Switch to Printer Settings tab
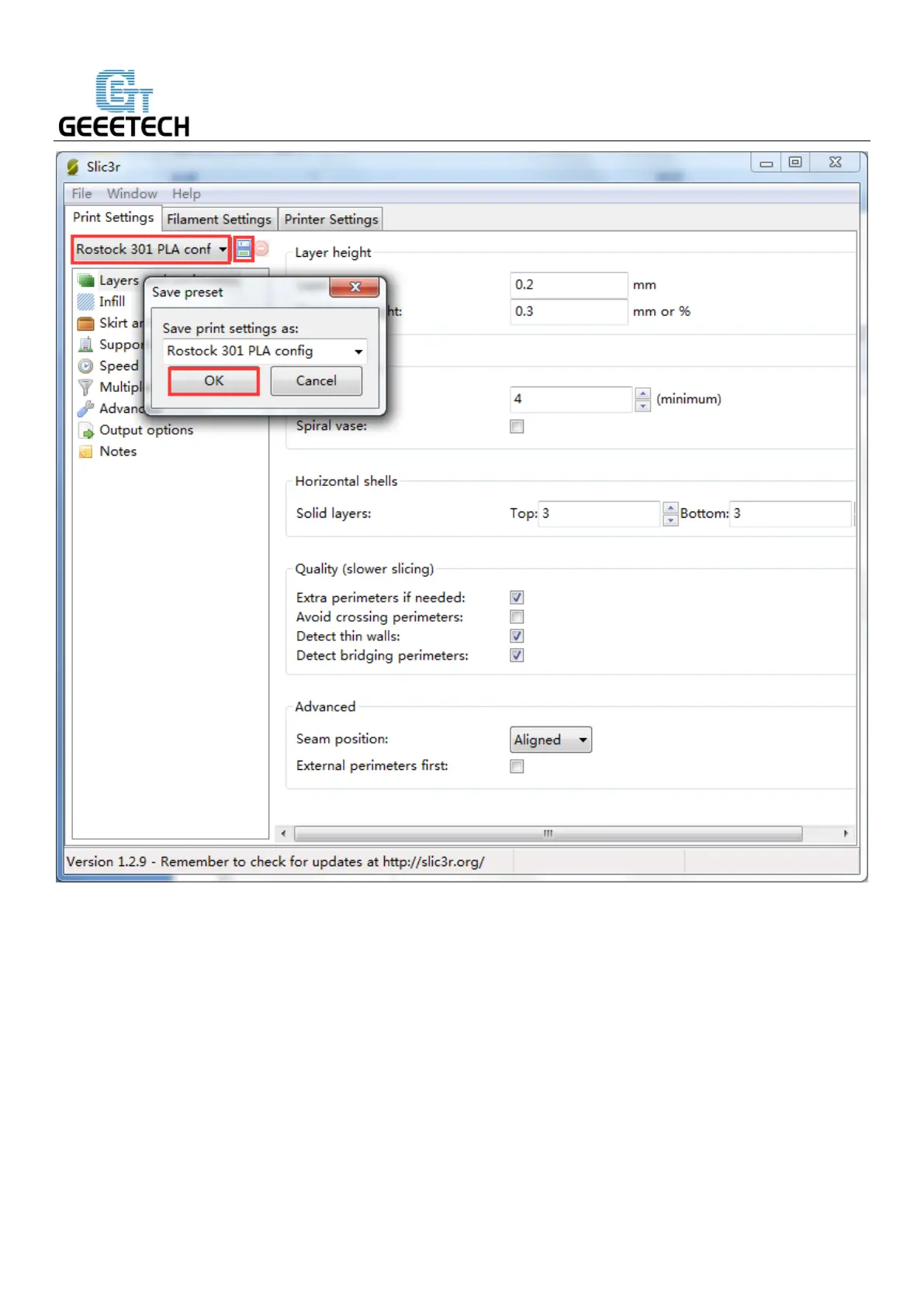924x1307 pixels. point(331,220)
